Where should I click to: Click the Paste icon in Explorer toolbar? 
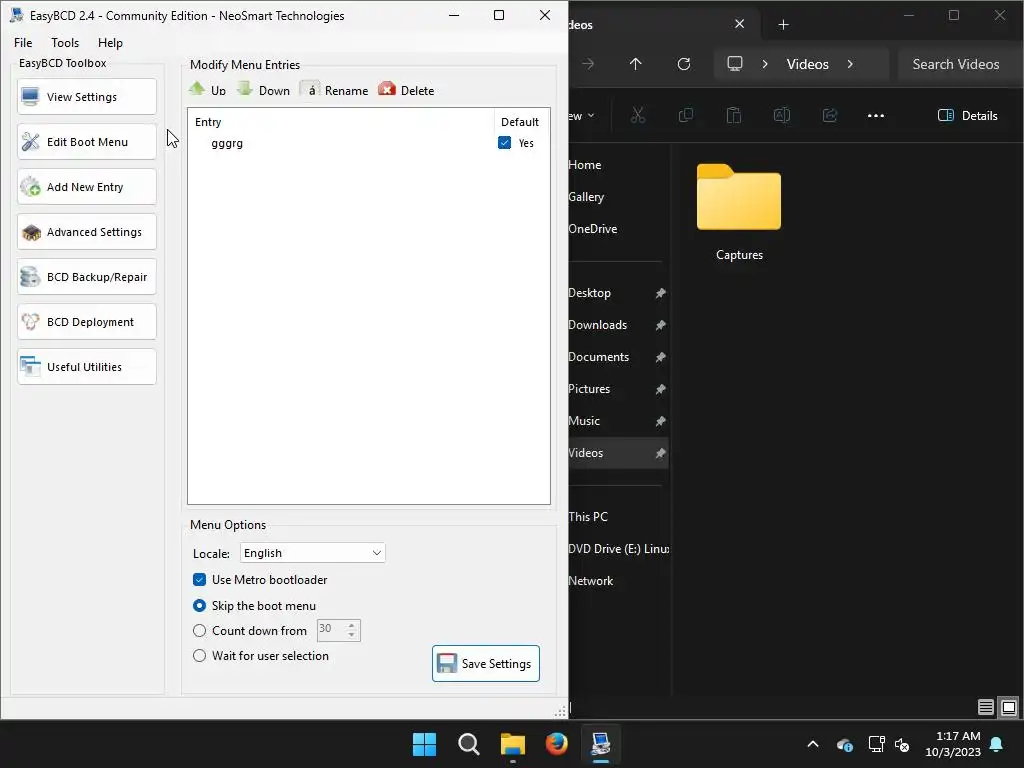(733, 116)
